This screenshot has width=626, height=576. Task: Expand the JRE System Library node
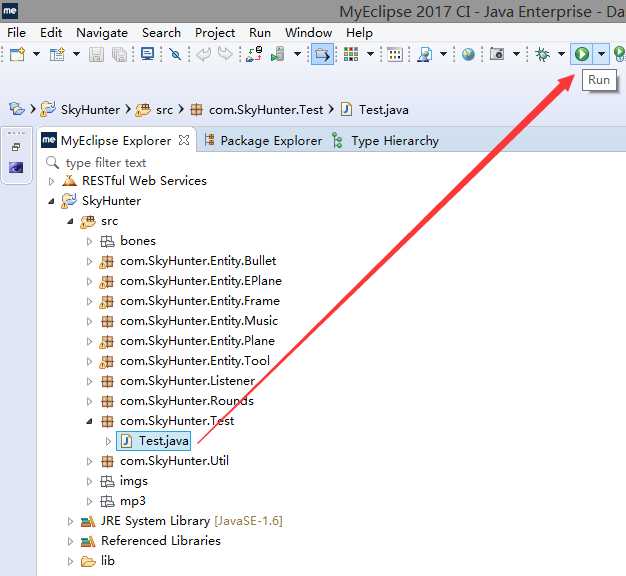70,521
